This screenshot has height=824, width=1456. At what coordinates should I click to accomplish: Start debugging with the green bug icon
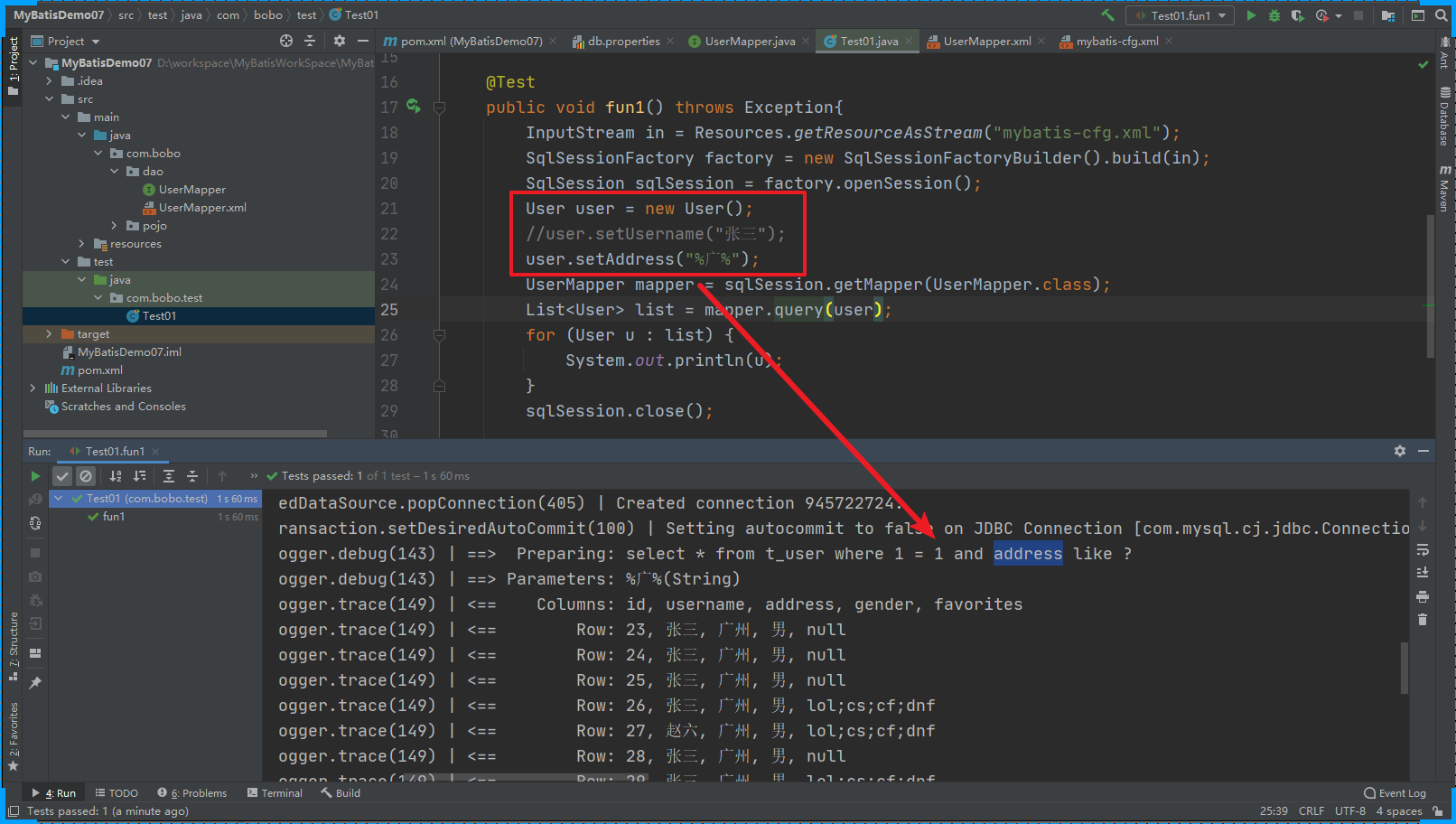pos(1274,15)
